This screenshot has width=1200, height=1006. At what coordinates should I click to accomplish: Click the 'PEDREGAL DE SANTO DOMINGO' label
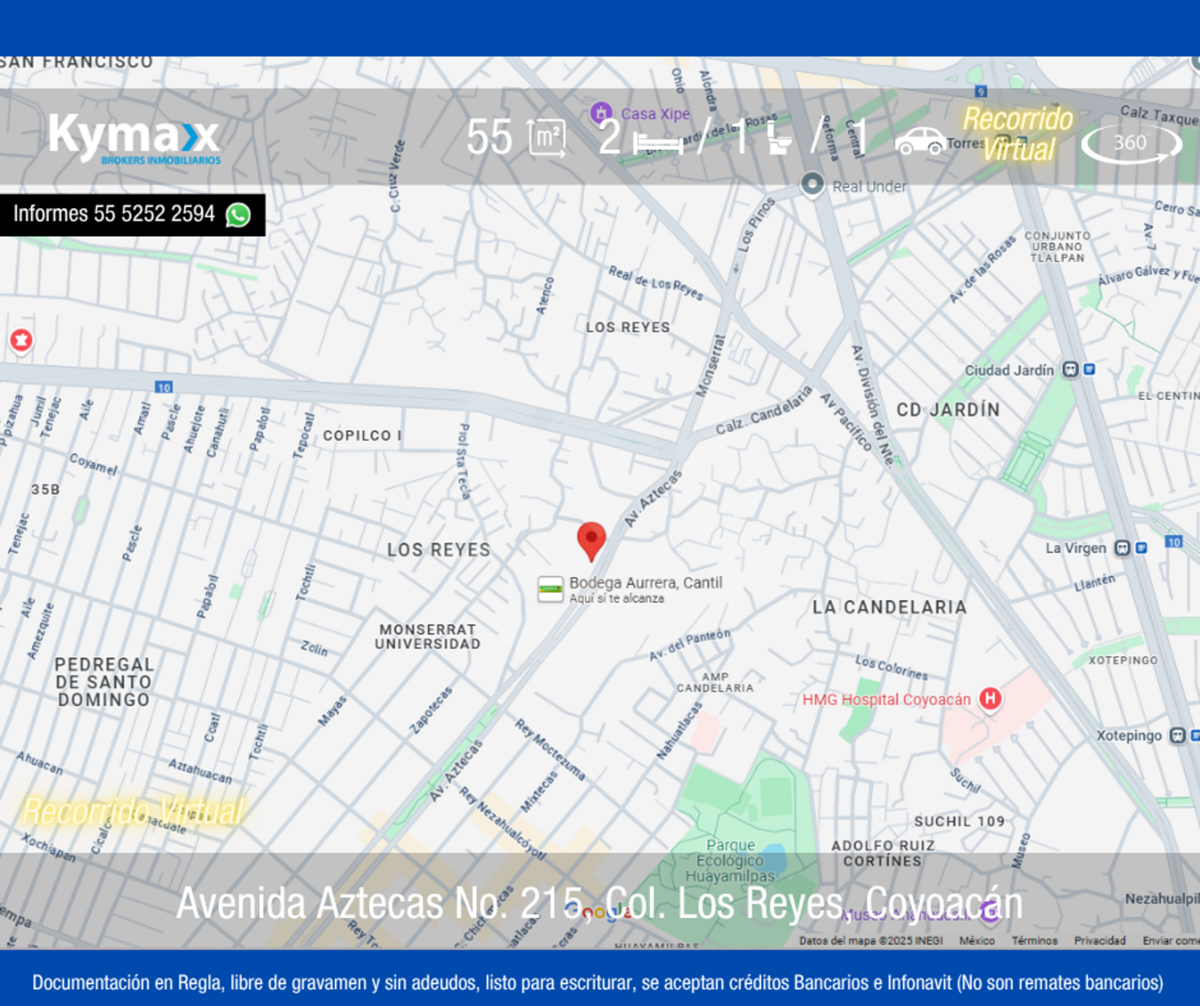(104, 682)
